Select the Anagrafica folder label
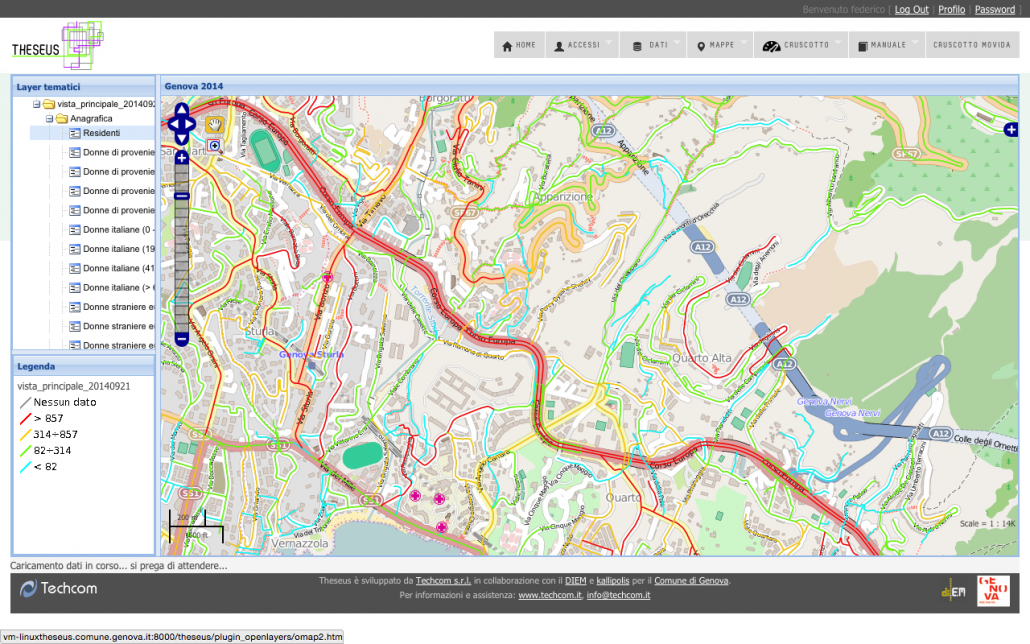Viewport: 1030px width, 644px height. click(91, 119)
